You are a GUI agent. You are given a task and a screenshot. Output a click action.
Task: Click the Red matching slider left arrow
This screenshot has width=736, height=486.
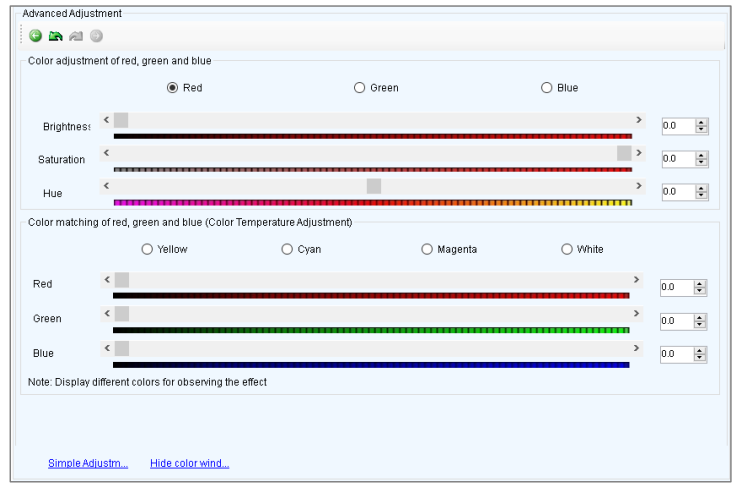click(x=107, y=280)
